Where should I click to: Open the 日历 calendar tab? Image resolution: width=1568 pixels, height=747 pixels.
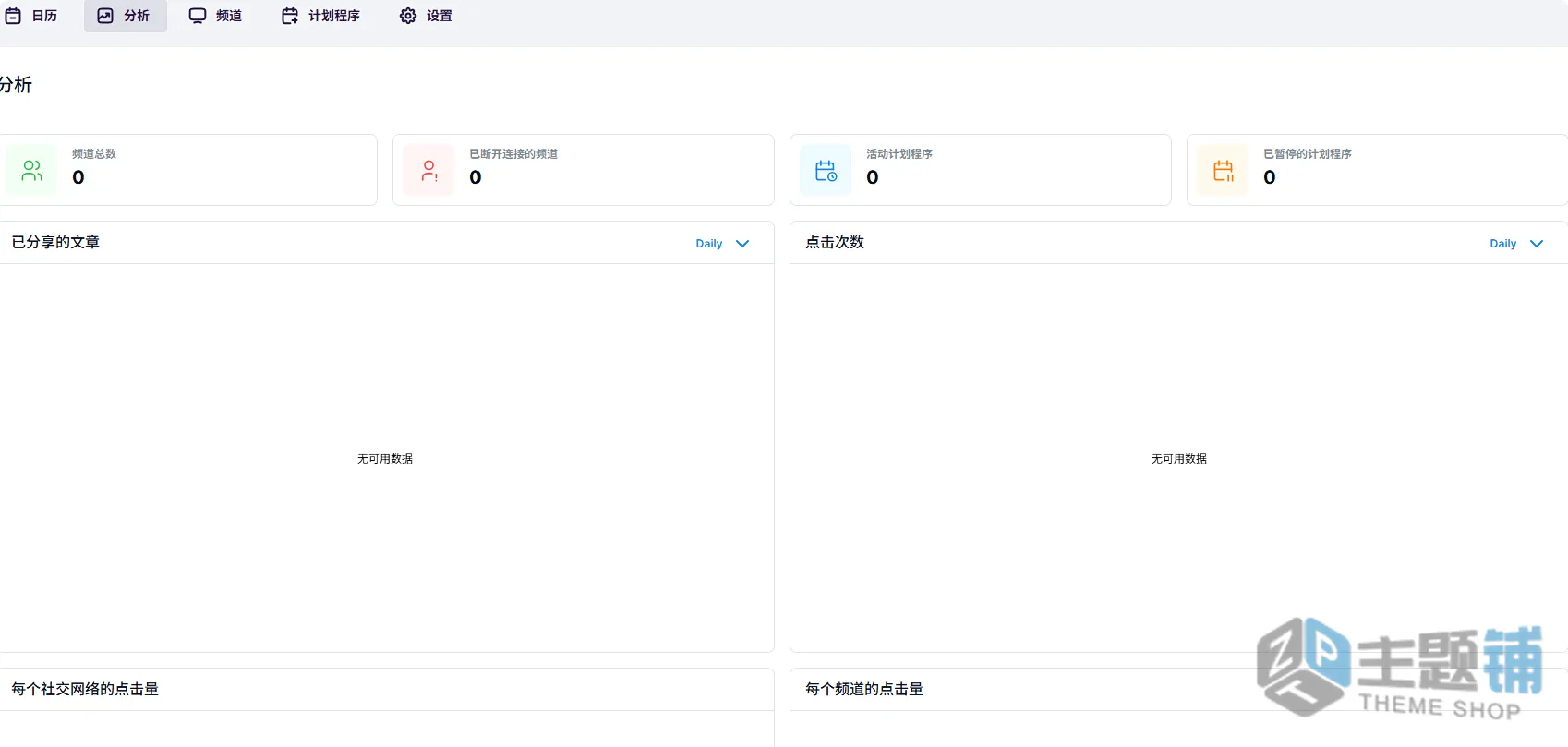tap(30, 16)
